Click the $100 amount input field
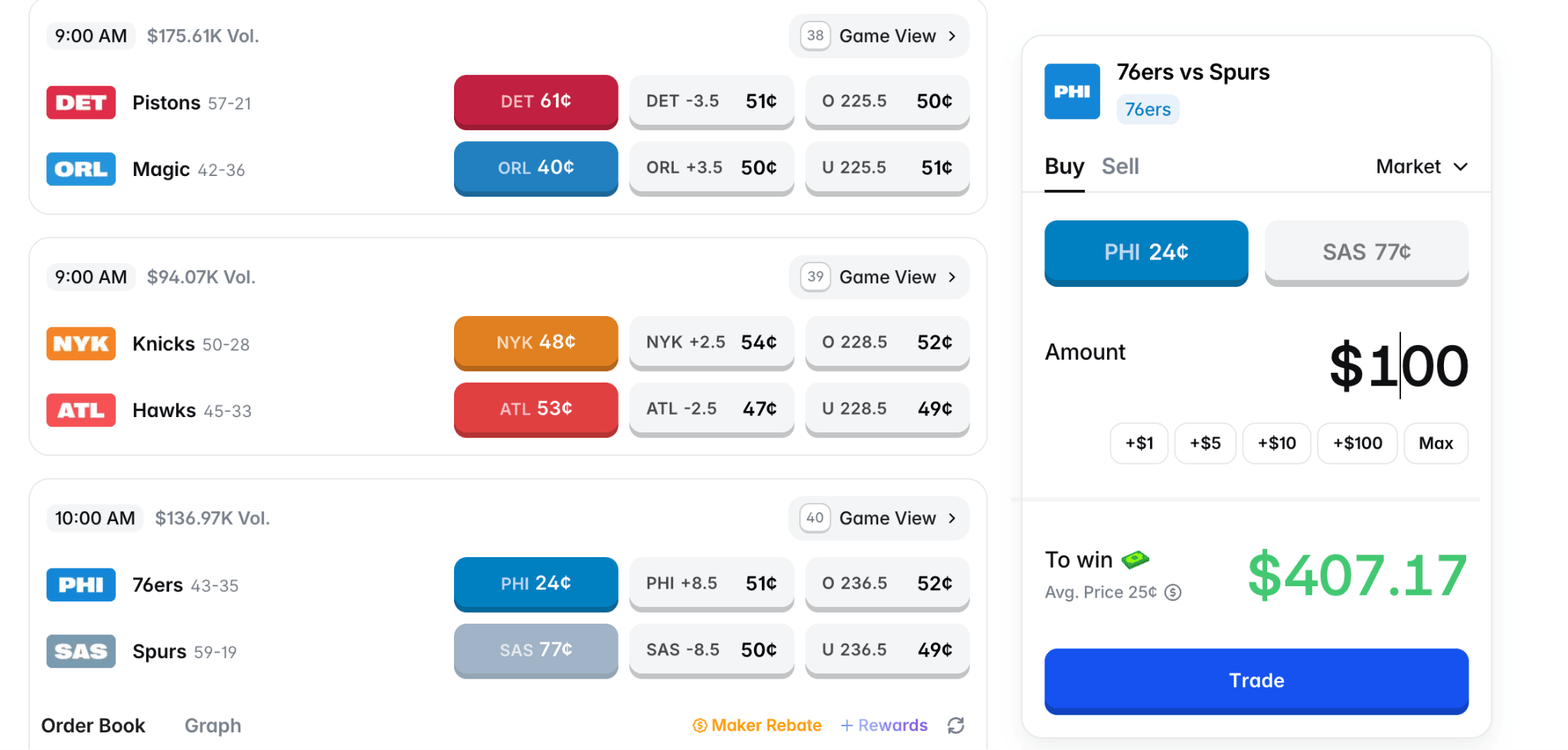Viewport: 1568px width, 750px height. [1398, 366]
